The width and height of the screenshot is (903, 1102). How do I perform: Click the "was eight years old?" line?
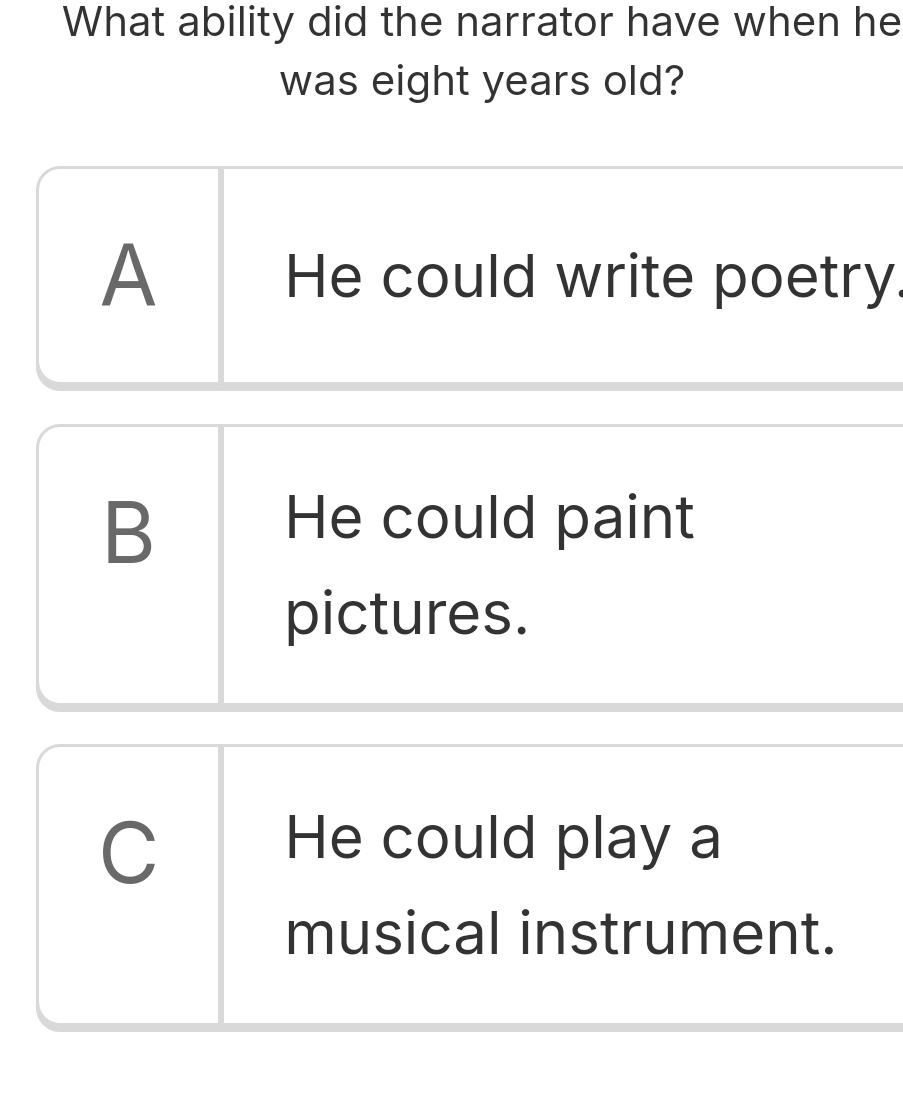coord(482,81)
